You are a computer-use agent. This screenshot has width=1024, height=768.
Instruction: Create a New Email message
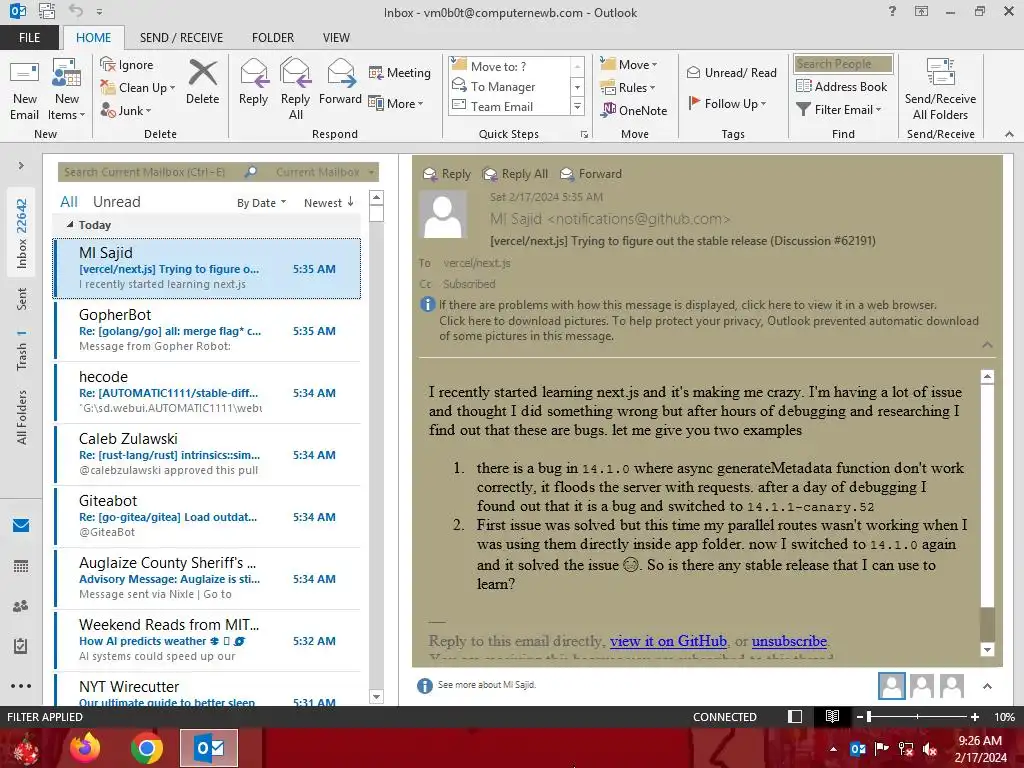24,89
